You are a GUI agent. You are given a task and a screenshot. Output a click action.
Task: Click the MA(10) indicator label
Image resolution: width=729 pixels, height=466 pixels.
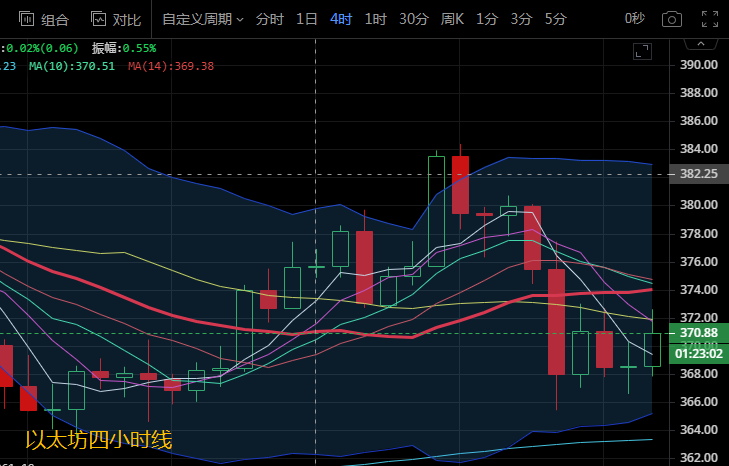tap(71, 66)
